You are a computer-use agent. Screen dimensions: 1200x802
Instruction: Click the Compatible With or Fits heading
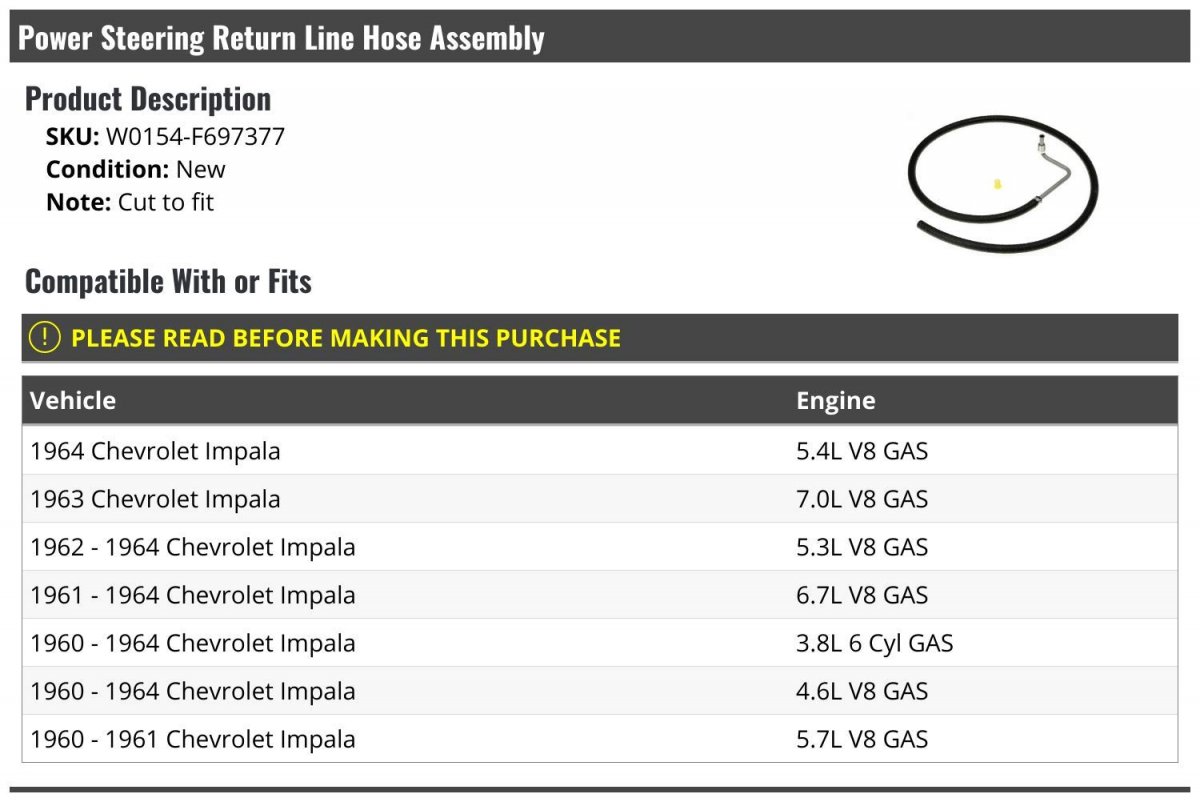pos(168,282)
